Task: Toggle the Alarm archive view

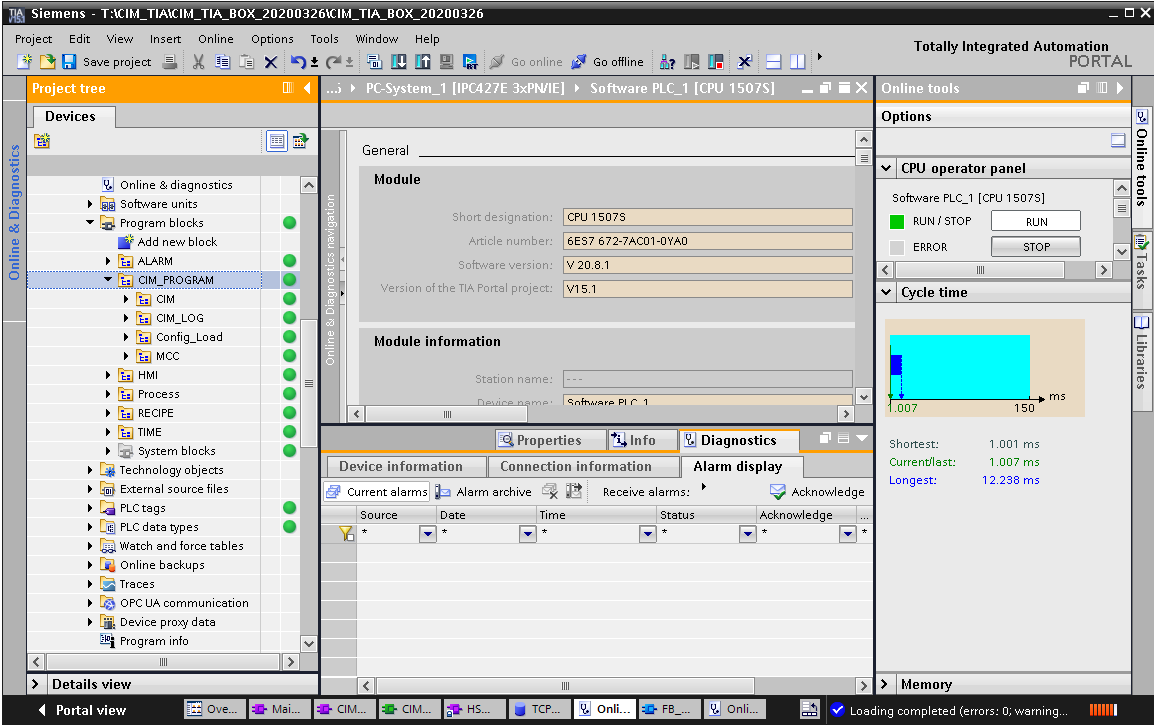Action: tap(484, 492)
